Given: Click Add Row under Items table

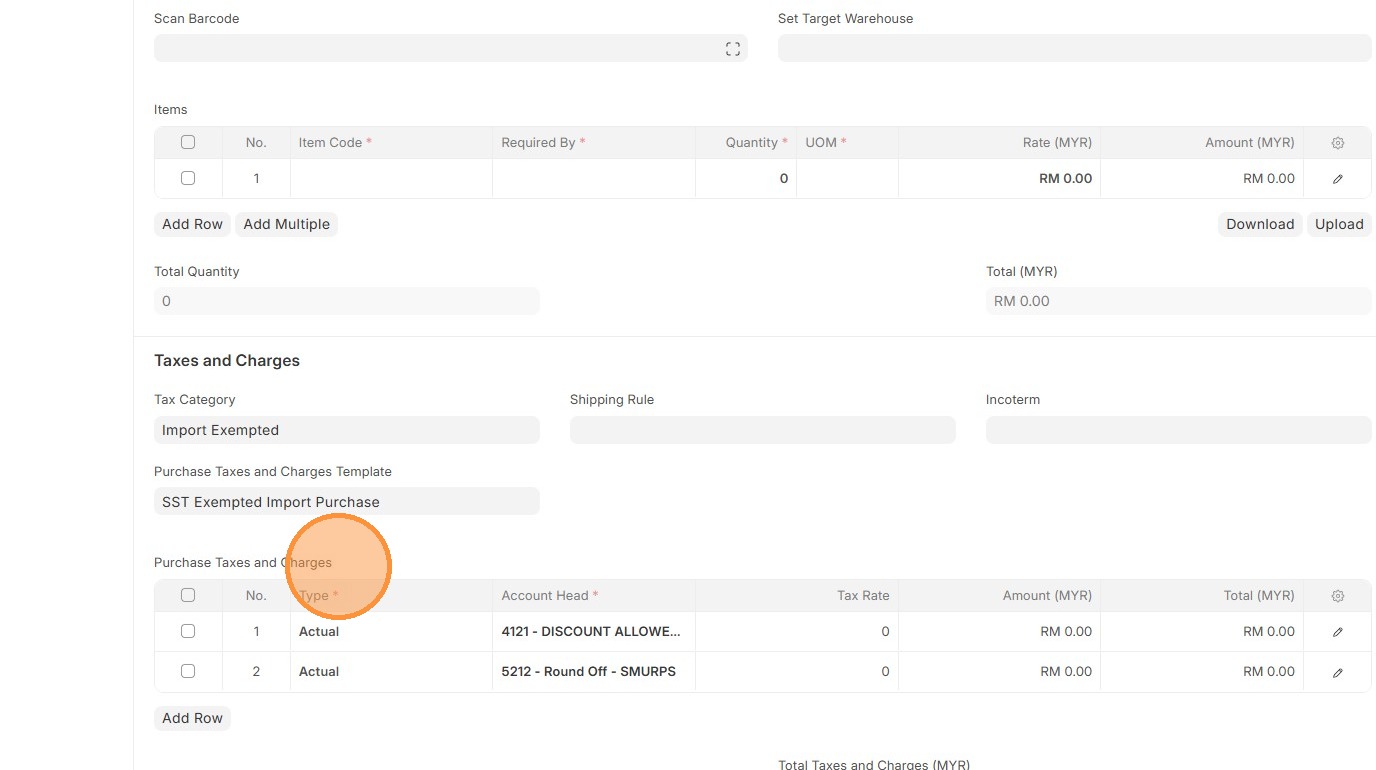Looking at the screenshot, I should (x=192, y=224).
